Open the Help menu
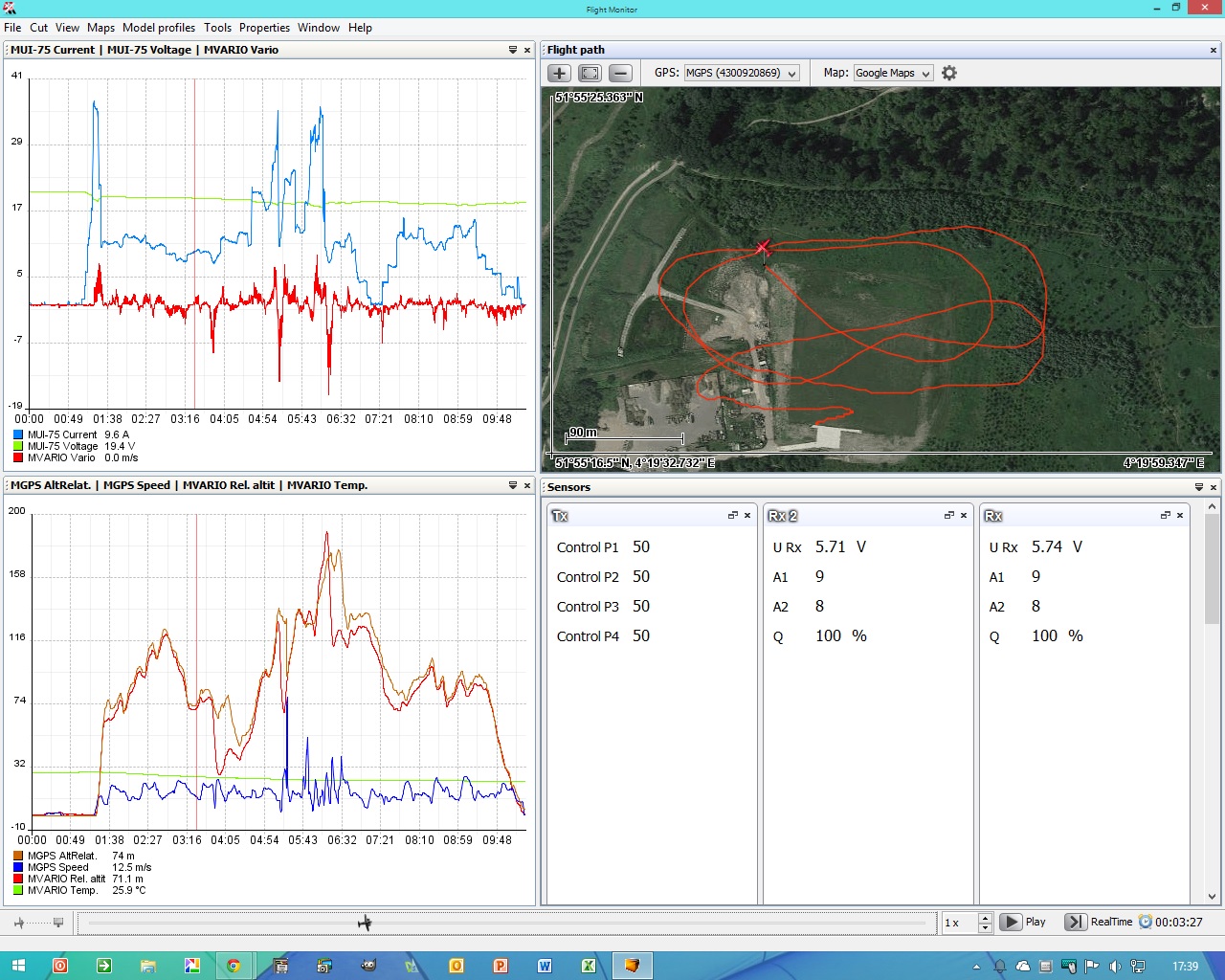Screen dimensions: 1225x980 tap(360, 28)
